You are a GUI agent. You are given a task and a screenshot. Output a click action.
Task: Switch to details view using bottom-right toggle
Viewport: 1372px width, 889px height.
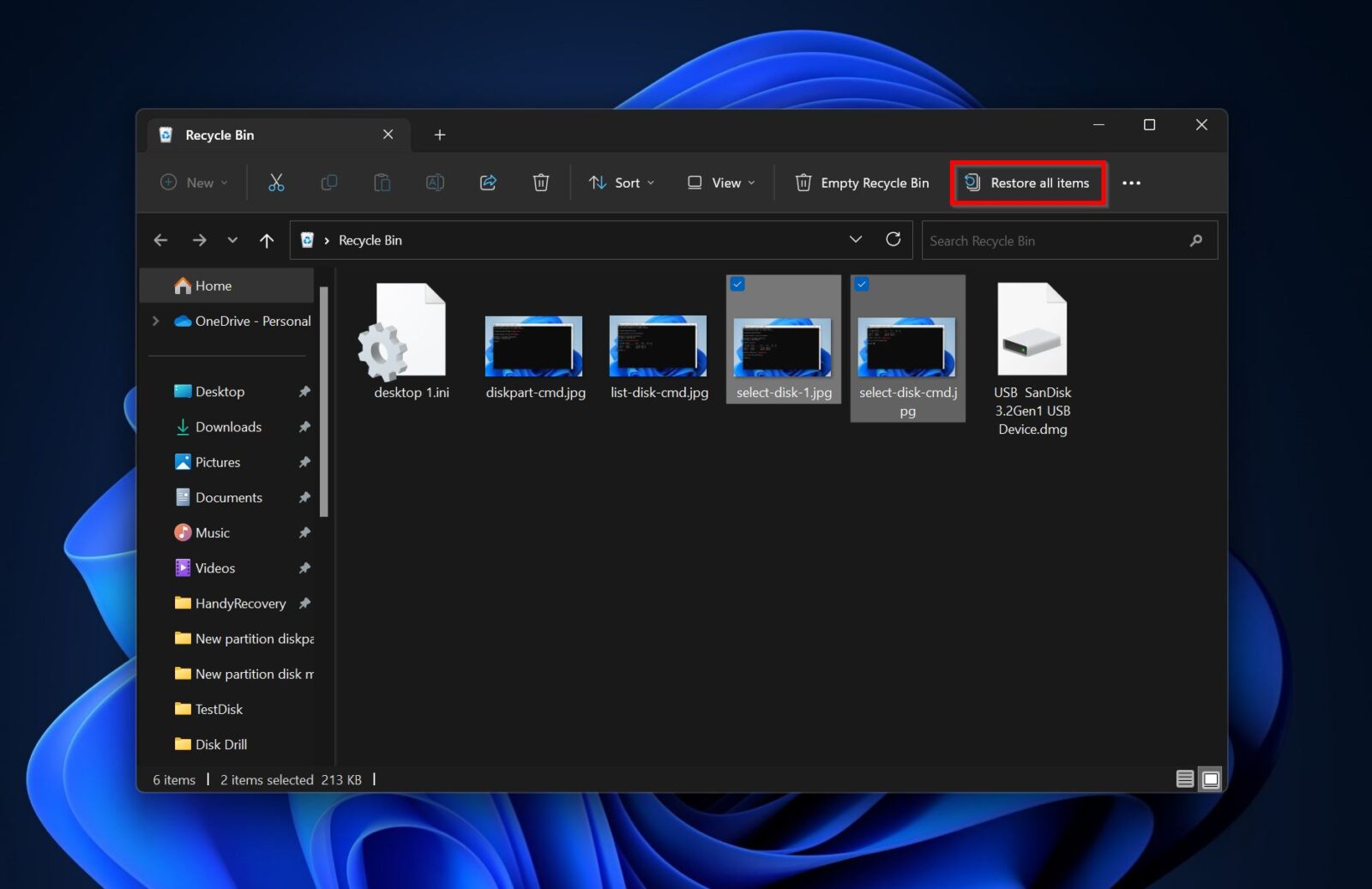pos(1185,779)
